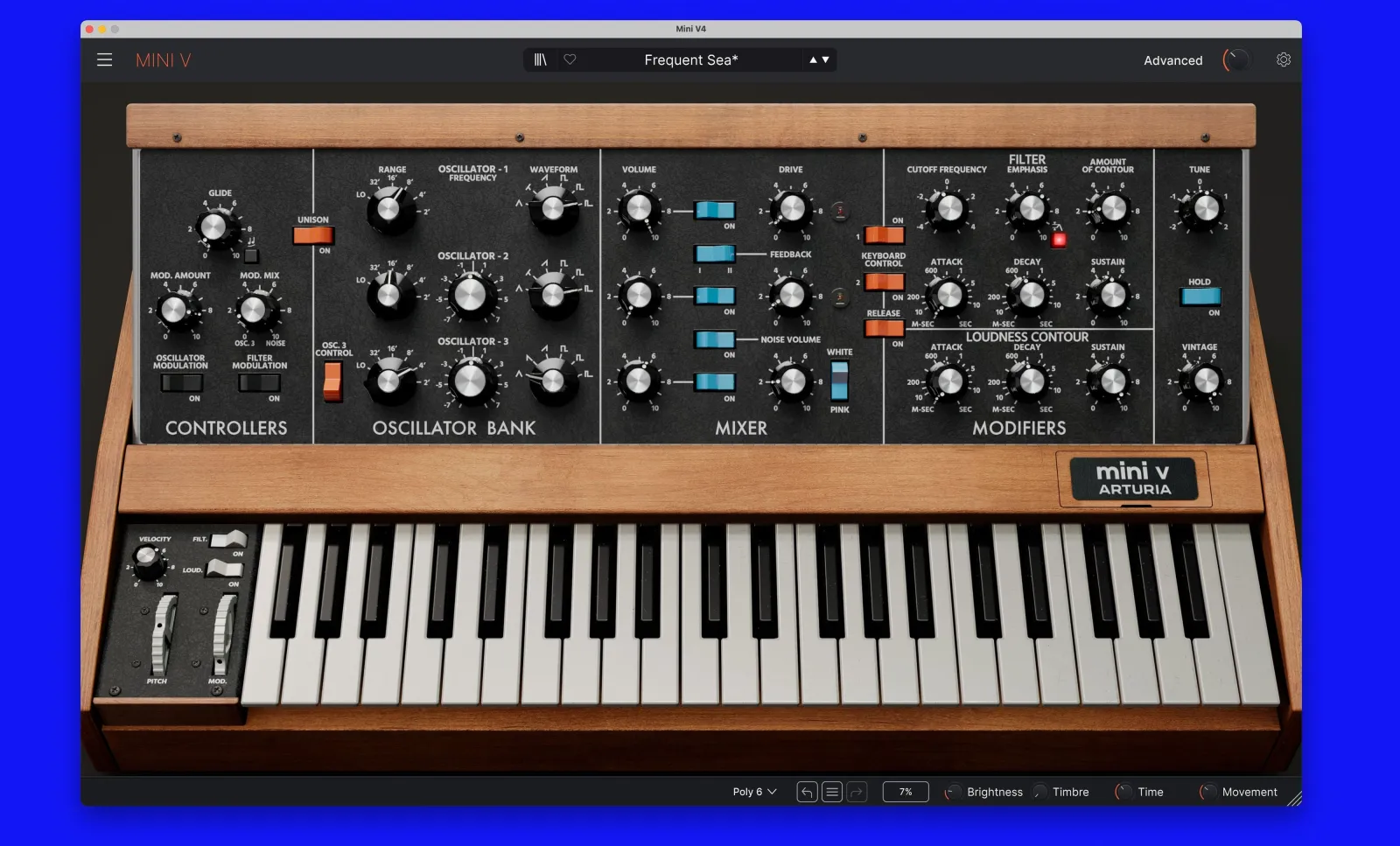Click the master volume knob icon
The width and height of the screenshot is (1400, 846).
point(1236,59)
